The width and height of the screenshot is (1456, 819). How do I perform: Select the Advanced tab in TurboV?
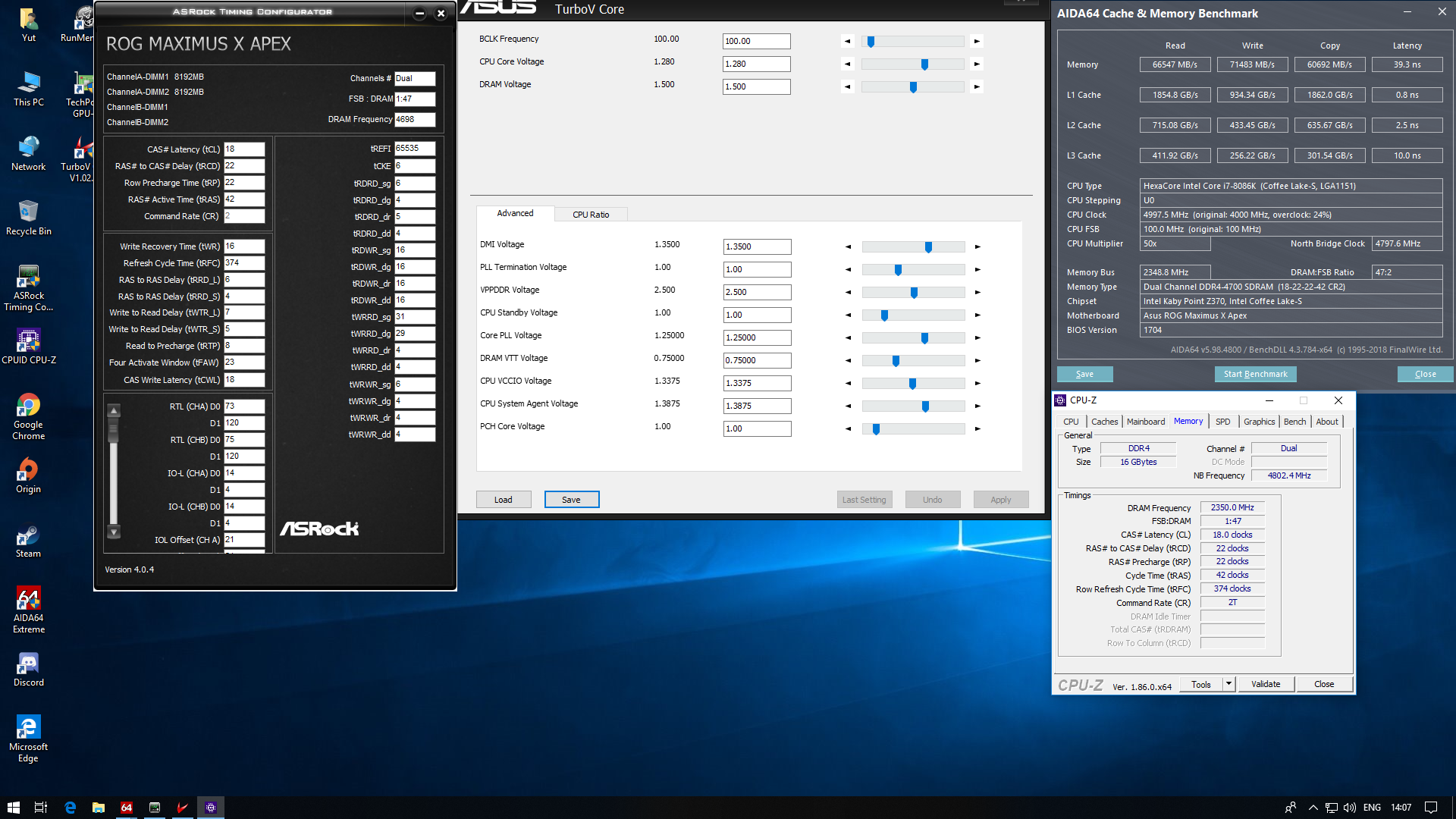click(x=515, y=213)
